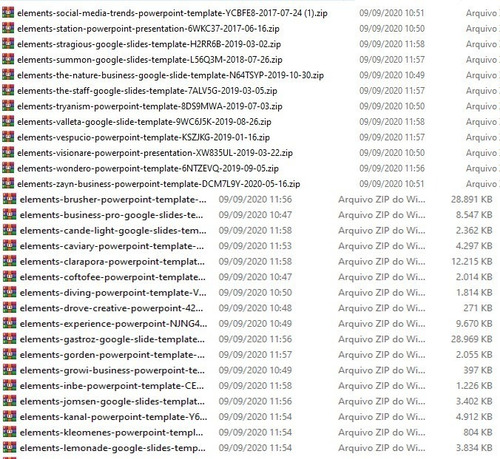Viewport: 500px width, 459px height.
Task: Click the zip icon next to elements-kanal-powerpoint-template
Action: click(9, 416)
